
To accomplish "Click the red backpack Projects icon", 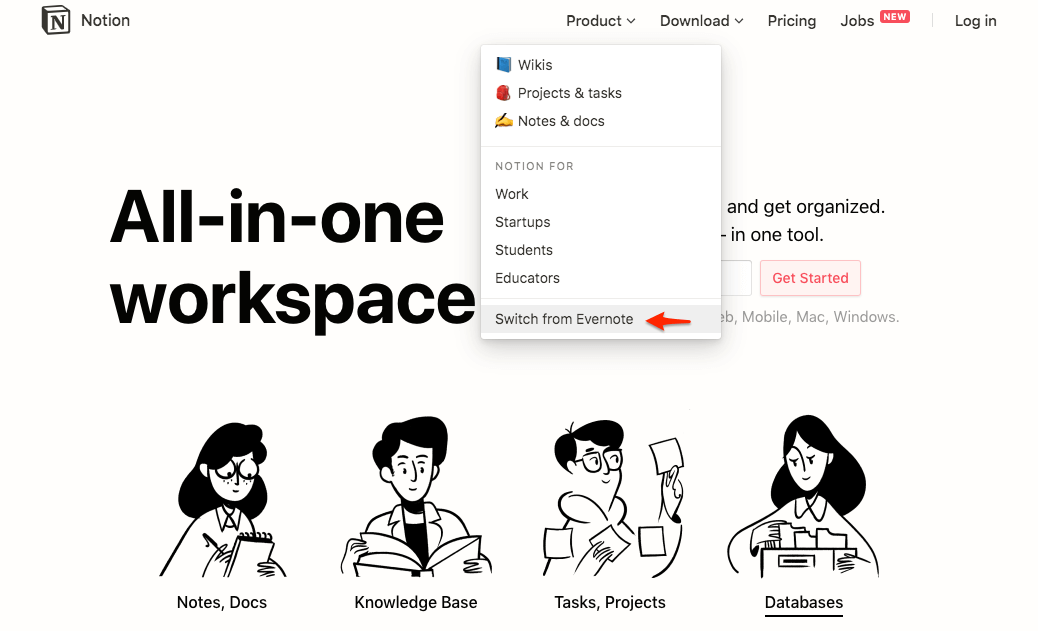I will (x=504, y=93).
